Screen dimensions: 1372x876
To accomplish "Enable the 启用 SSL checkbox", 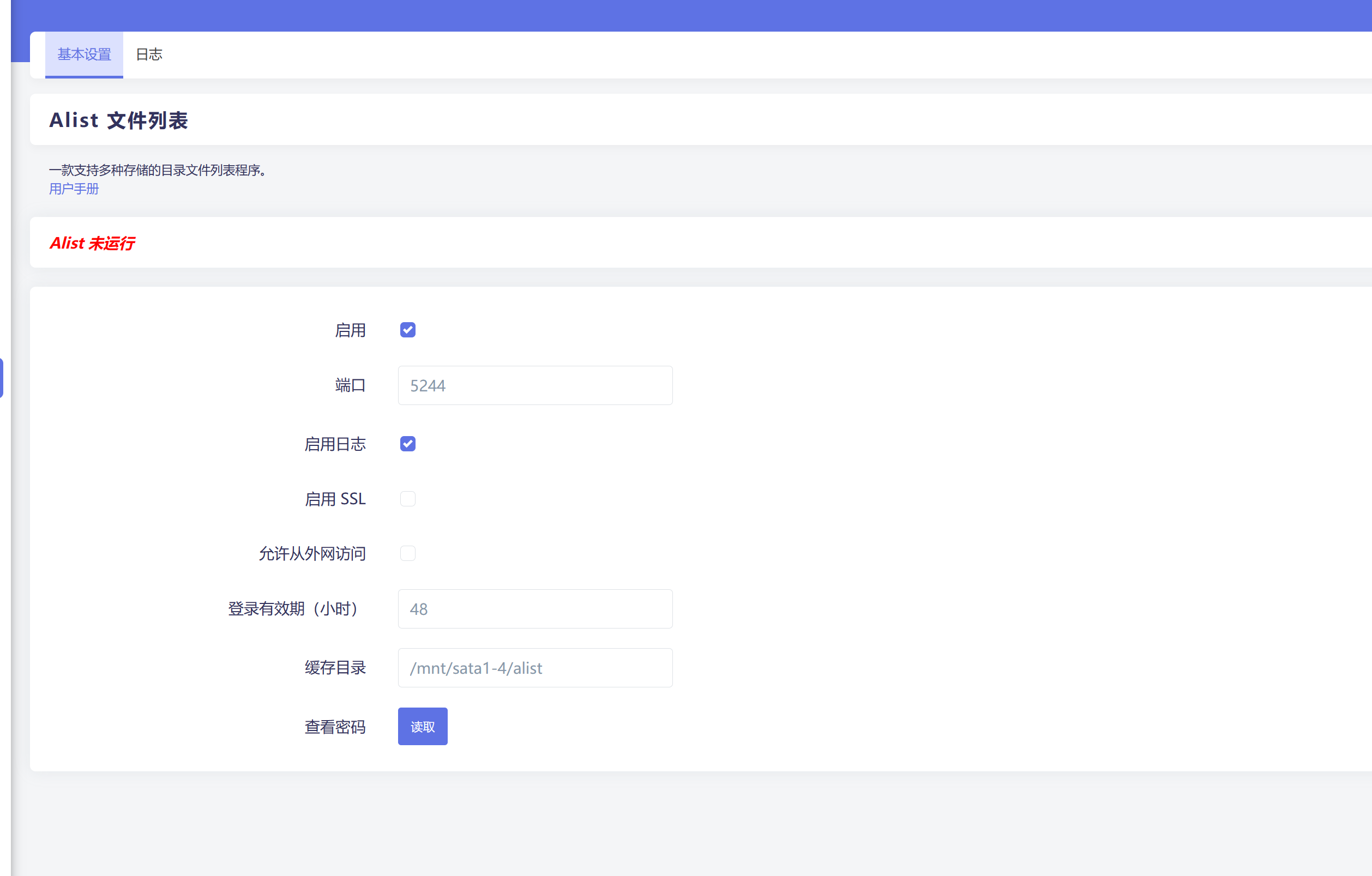I will (x=407, y=499).
